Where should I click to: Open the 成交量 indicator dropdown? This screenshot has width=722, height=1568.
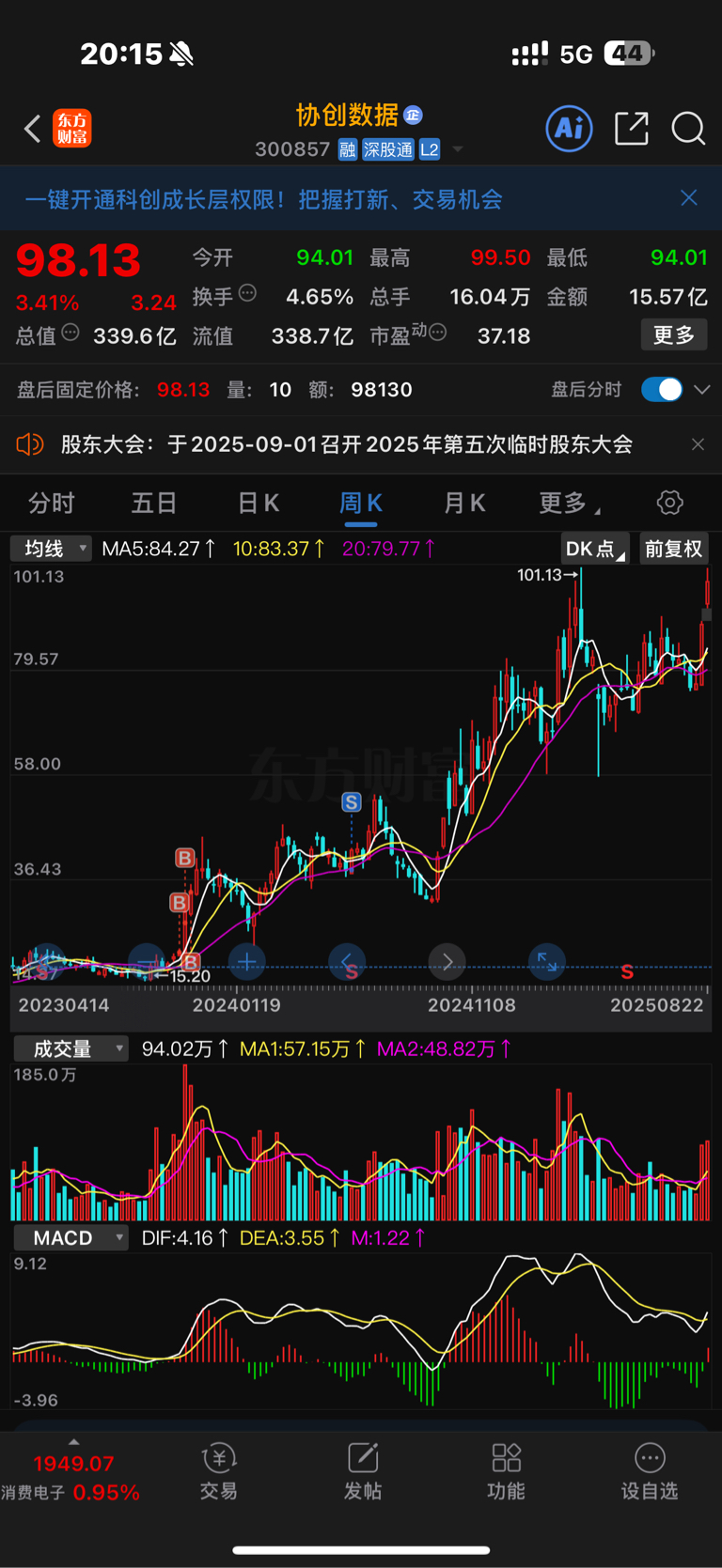tap(71, 1048)
